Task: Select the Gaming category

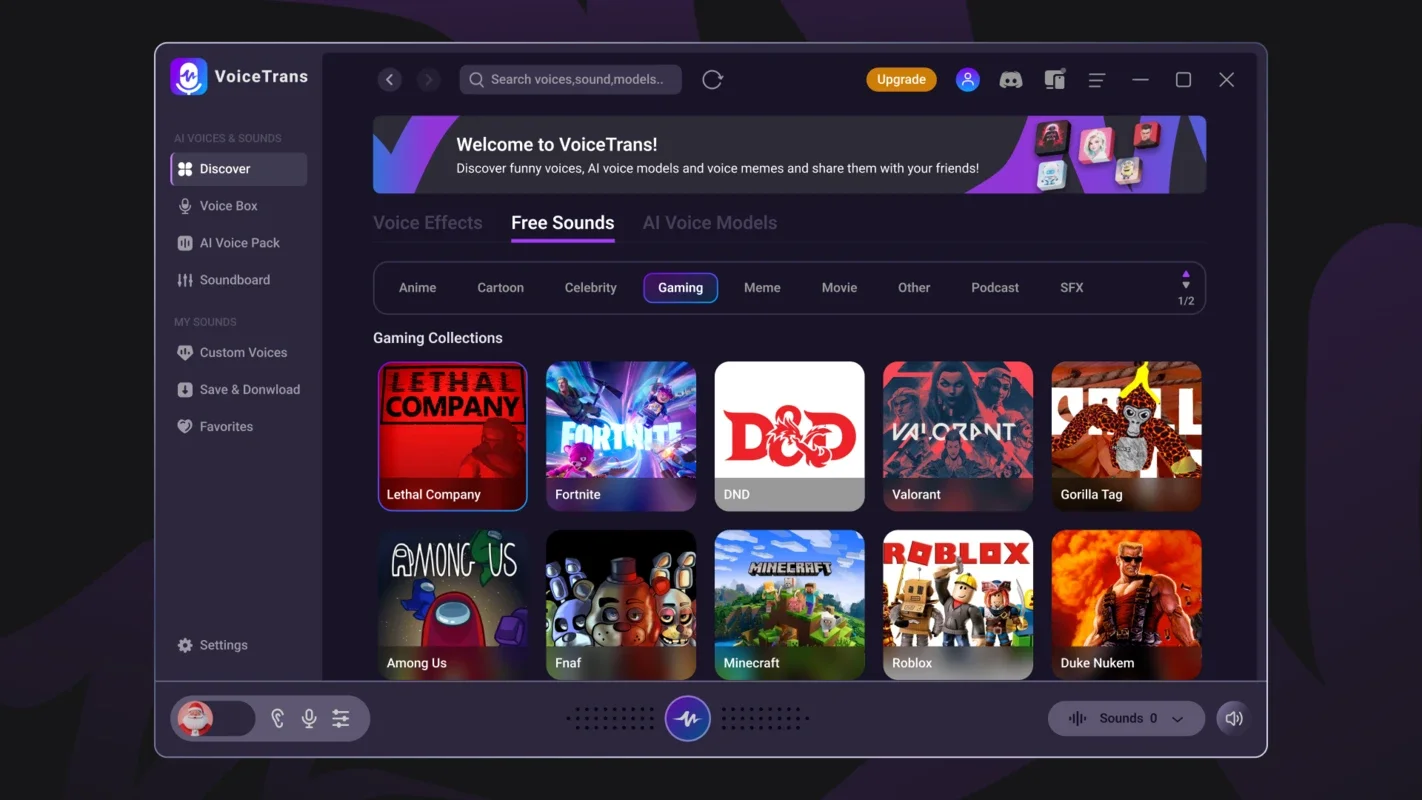Action: pyautogui.click(x=680, y=288)
